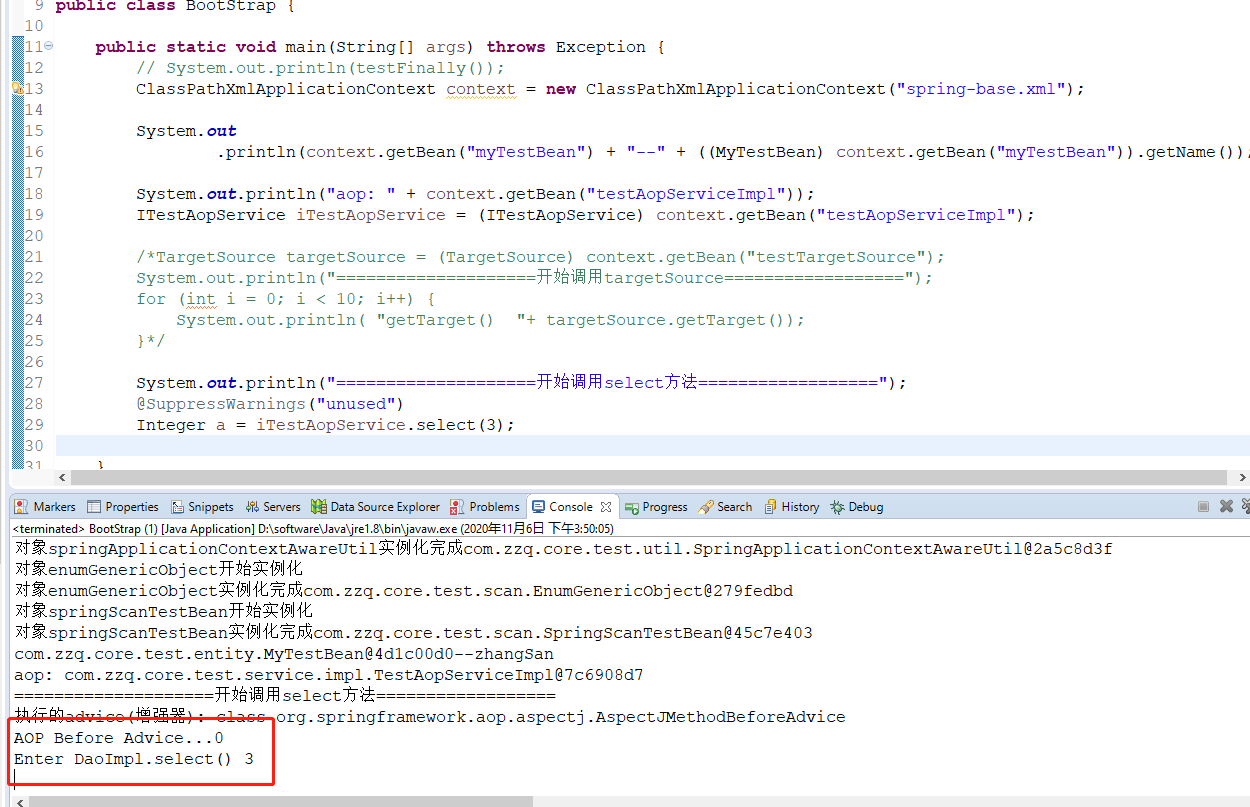Click the Markers tab icon
The image size is (1250, 807).
(23, 507)
